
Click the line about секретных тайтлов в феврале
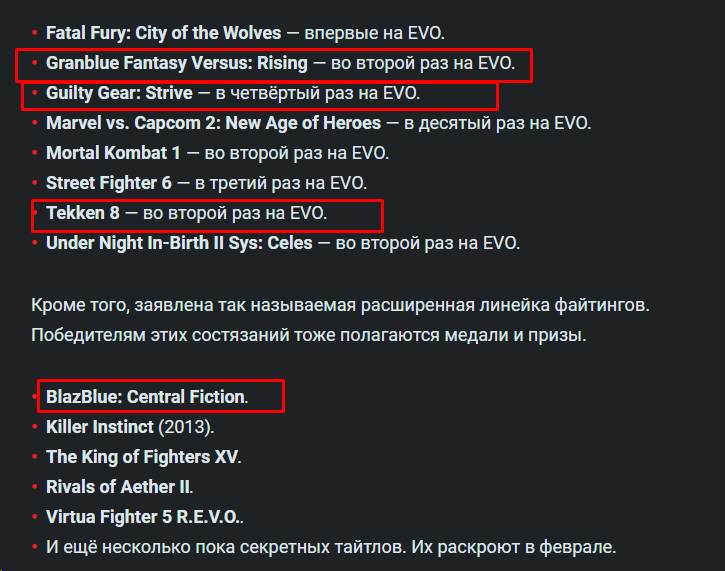point(331,547)
